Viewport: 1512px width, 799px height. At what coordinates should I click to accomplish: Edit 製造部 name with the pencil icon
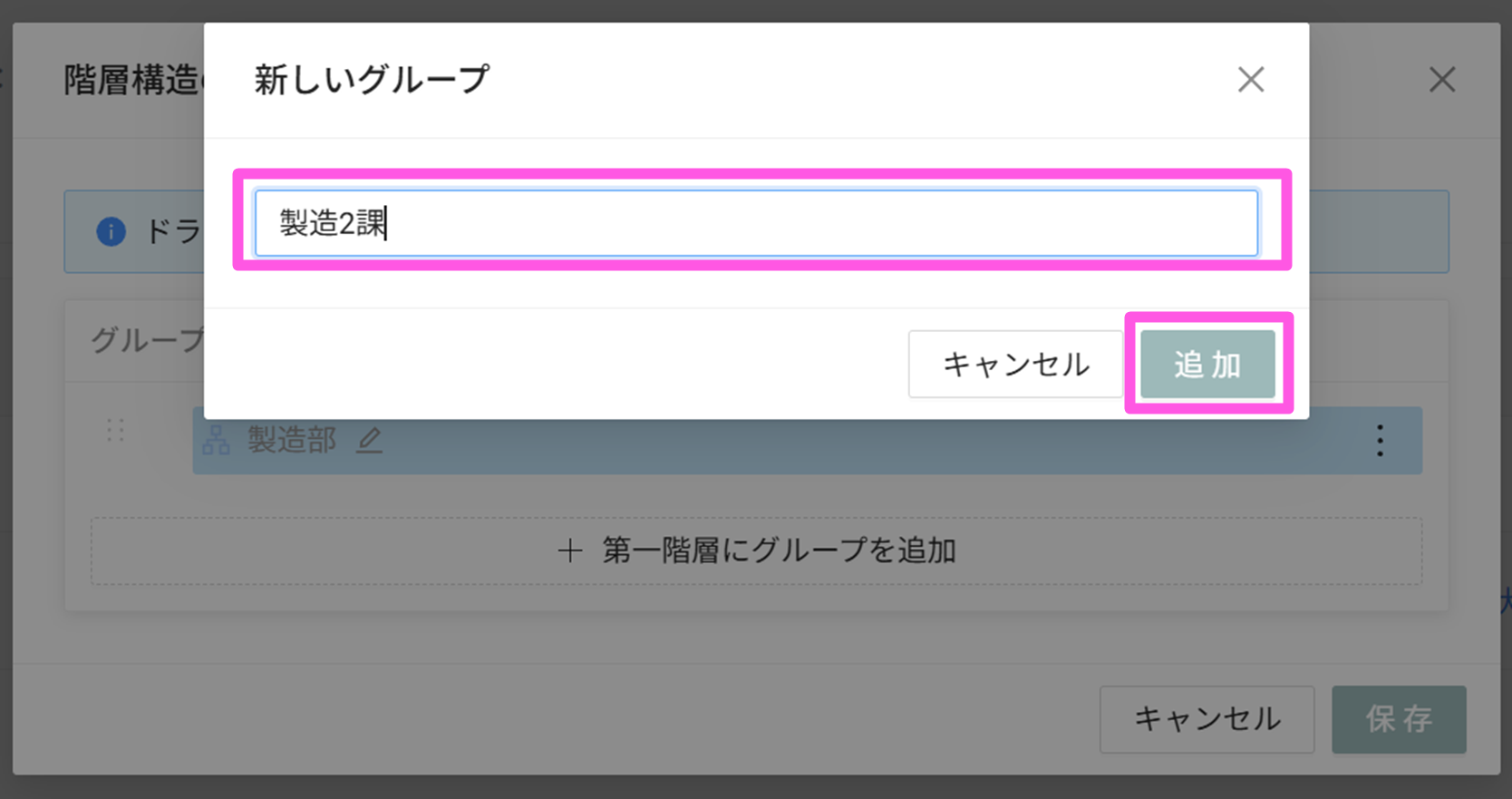point(369,441)
